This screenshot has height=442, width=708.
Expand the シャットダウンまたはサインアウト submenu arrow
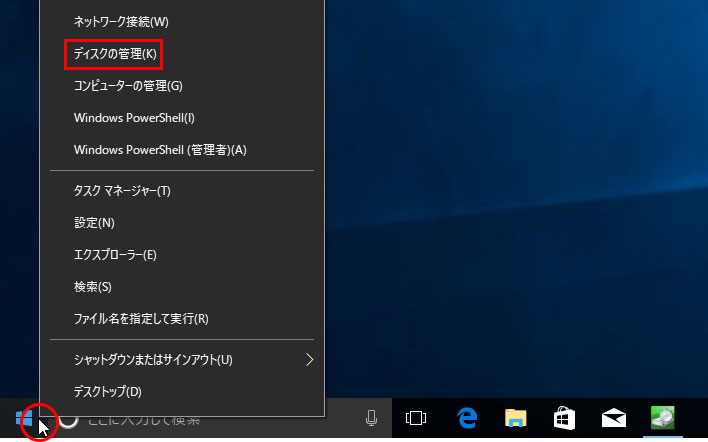tap(309, 359)
